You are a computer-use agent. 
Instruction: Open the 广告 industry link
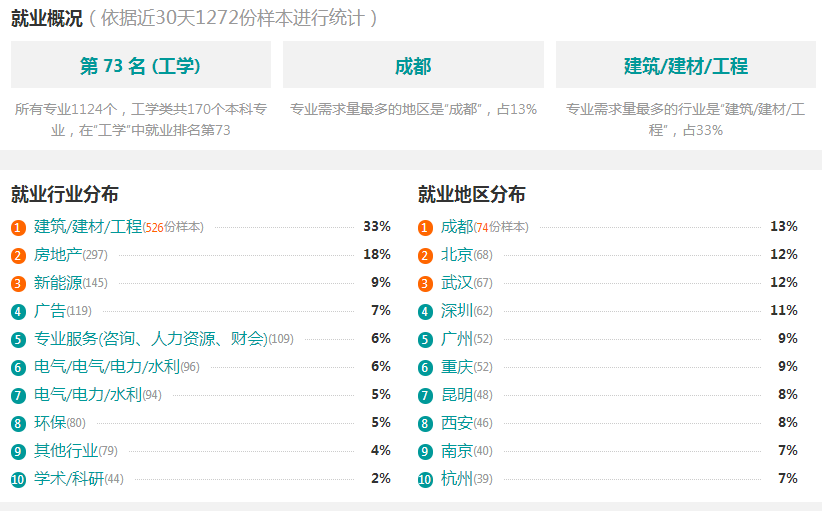point(50,311)
